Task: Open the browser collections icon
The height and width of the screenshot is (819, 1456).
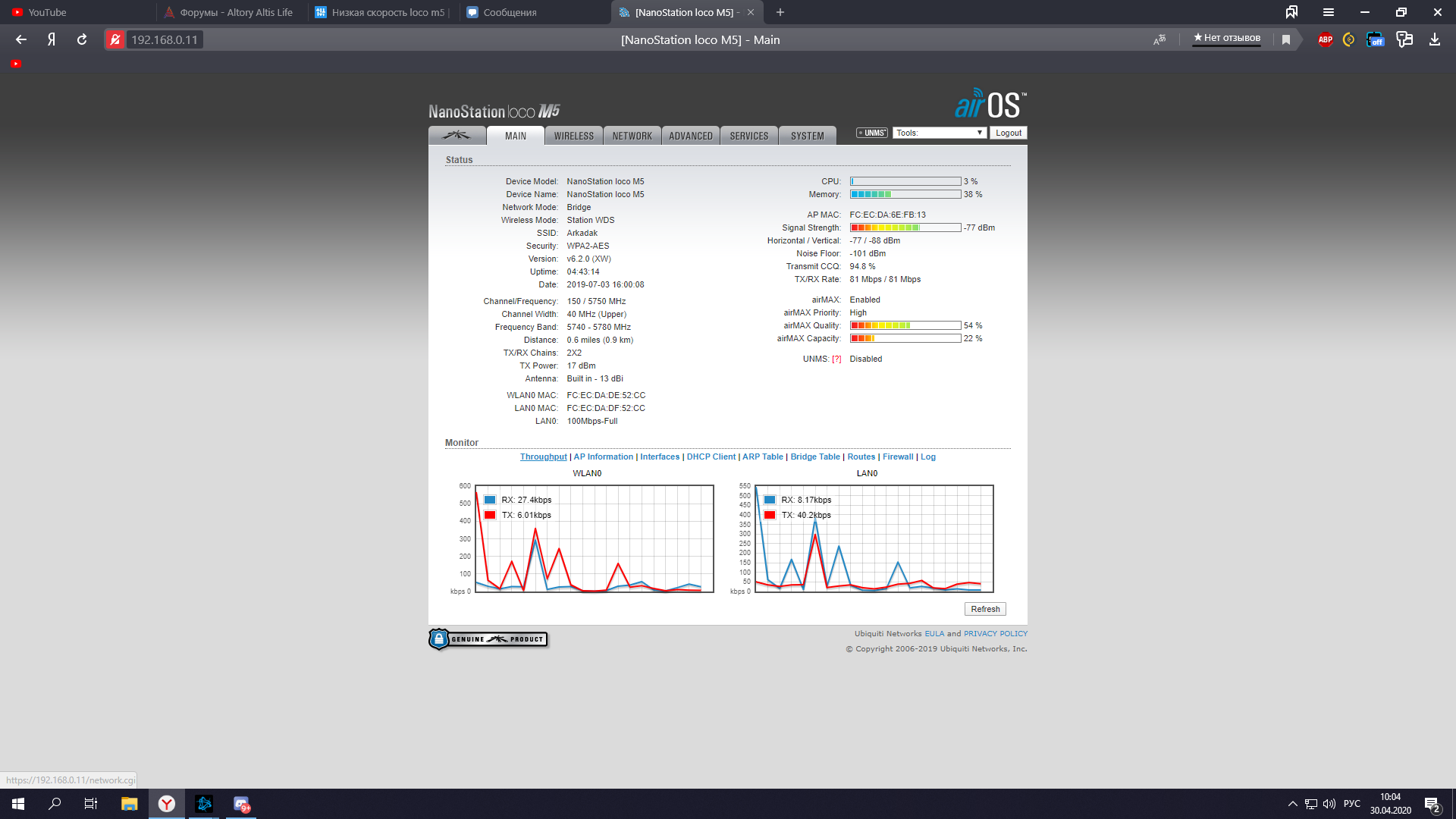Action: click(x=1291, y=12)
